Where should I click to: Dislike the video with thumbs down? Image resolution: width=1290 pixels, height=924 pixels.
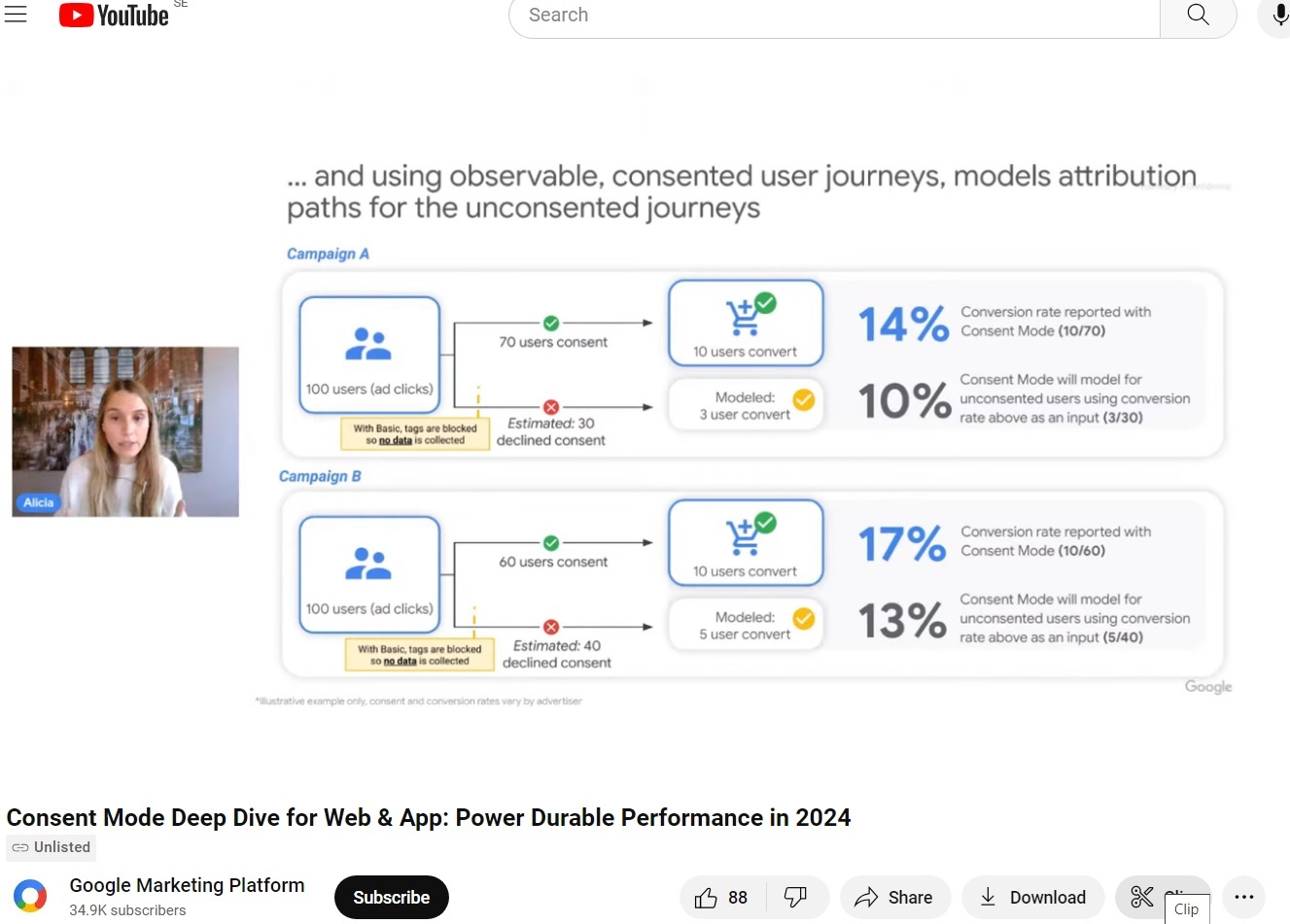tap(796, 897)
